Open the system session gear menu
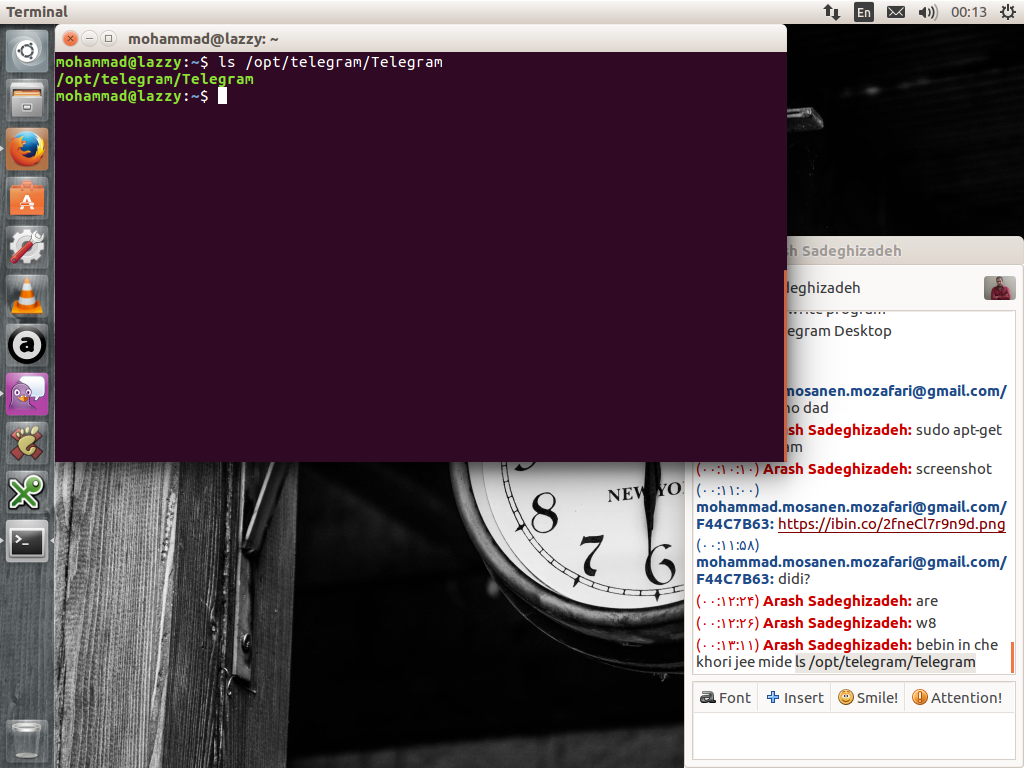Image resolution: width=1024 pixels, height=768 pixels. (x=1008, y=12)
